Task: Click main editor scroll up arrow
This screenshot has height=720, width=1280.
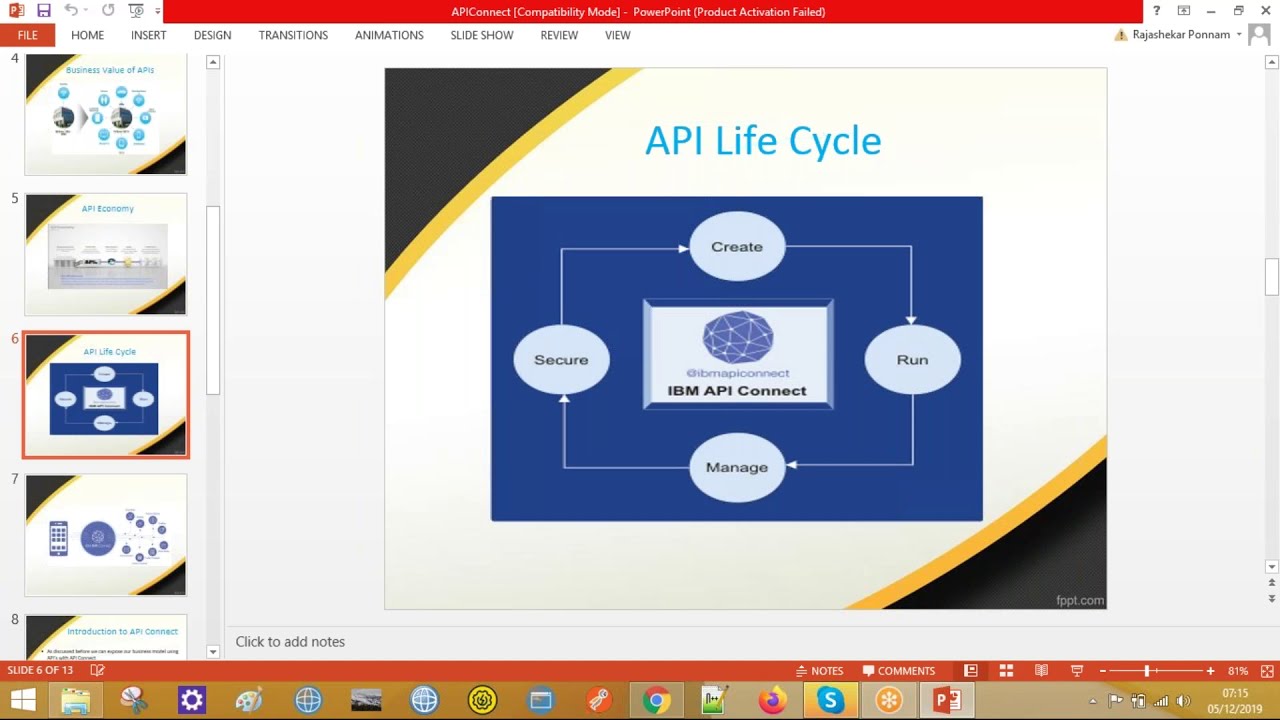Action: 1272,62
